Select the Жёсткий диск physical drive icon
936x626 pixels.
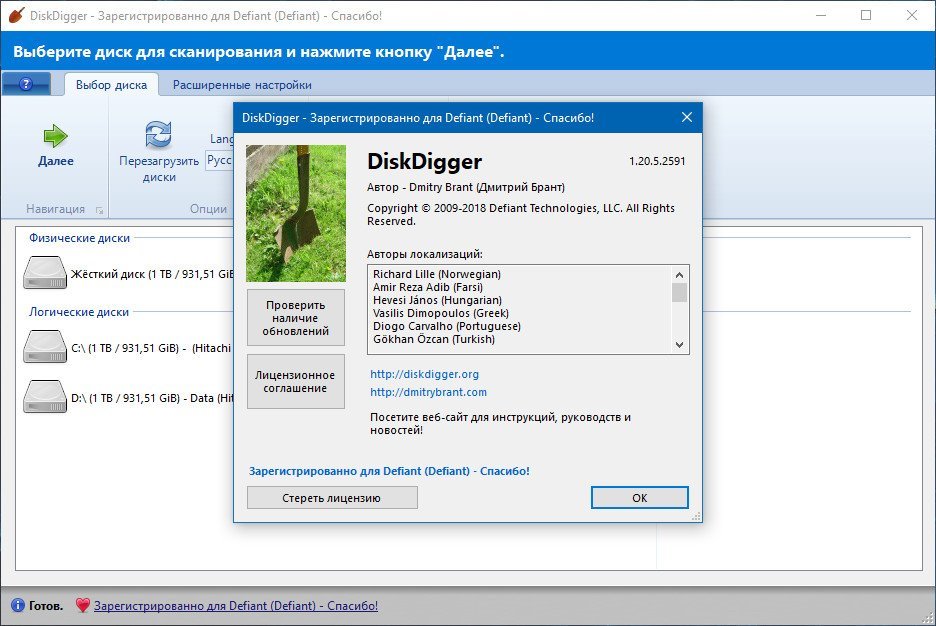pos(45,273)
